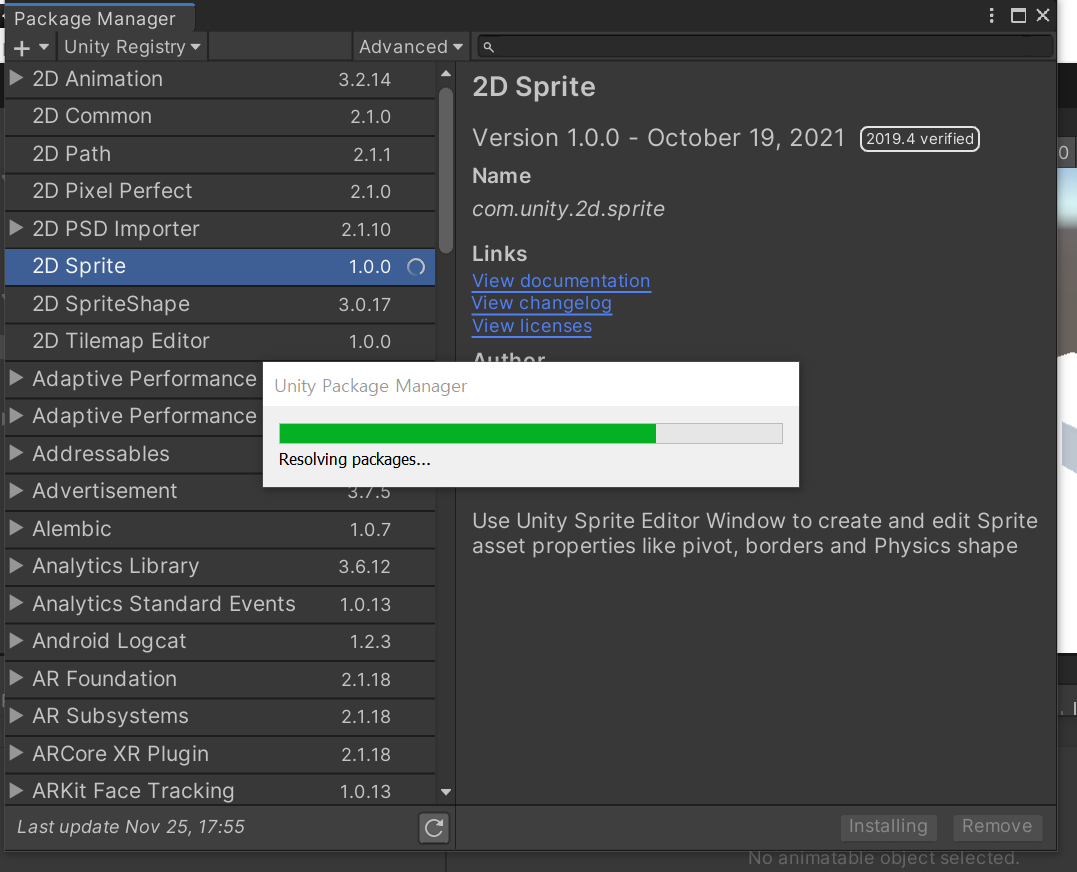Click the 3.2.14 version of 2D Animation

click(x=365, y=80)
